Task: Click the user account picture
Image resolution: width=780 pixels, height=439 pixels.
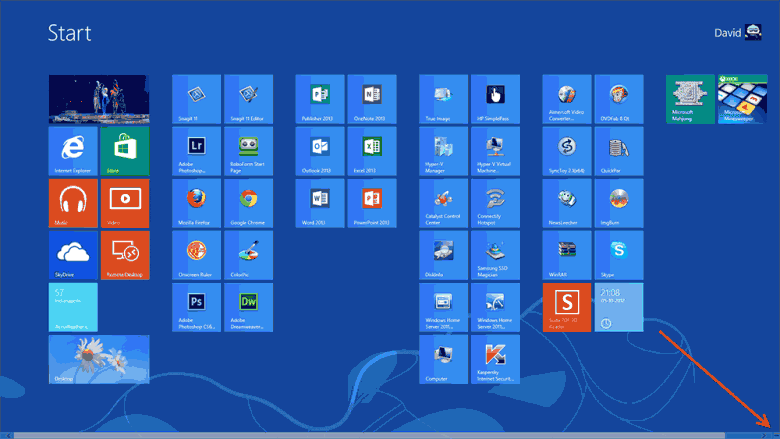Action: (753, 32)
